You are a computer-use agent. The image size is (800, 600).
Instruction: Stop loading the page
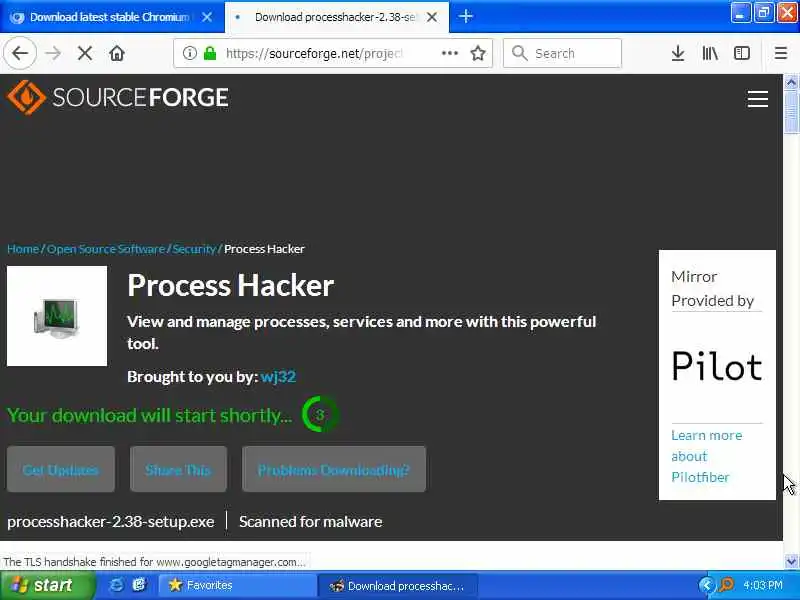point(85,53)
